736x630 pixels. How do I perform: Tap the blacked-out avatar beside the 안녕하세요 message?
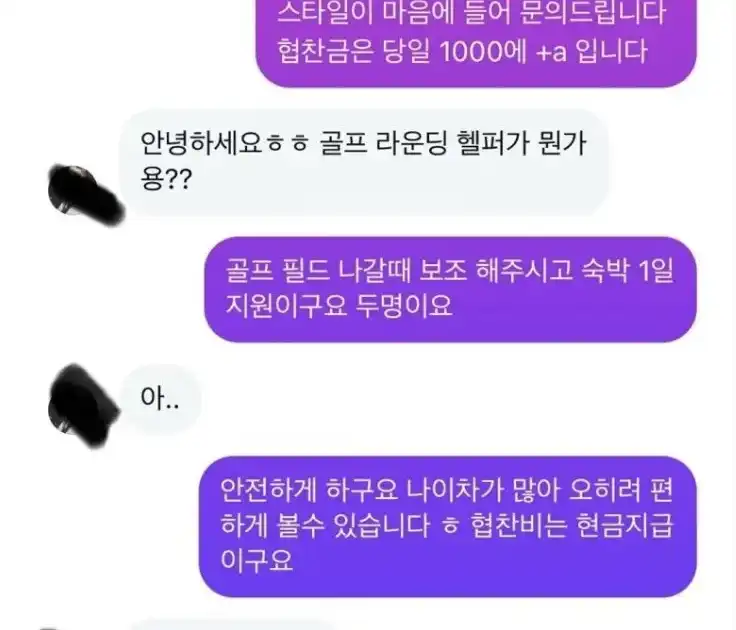tap(86, 193)
